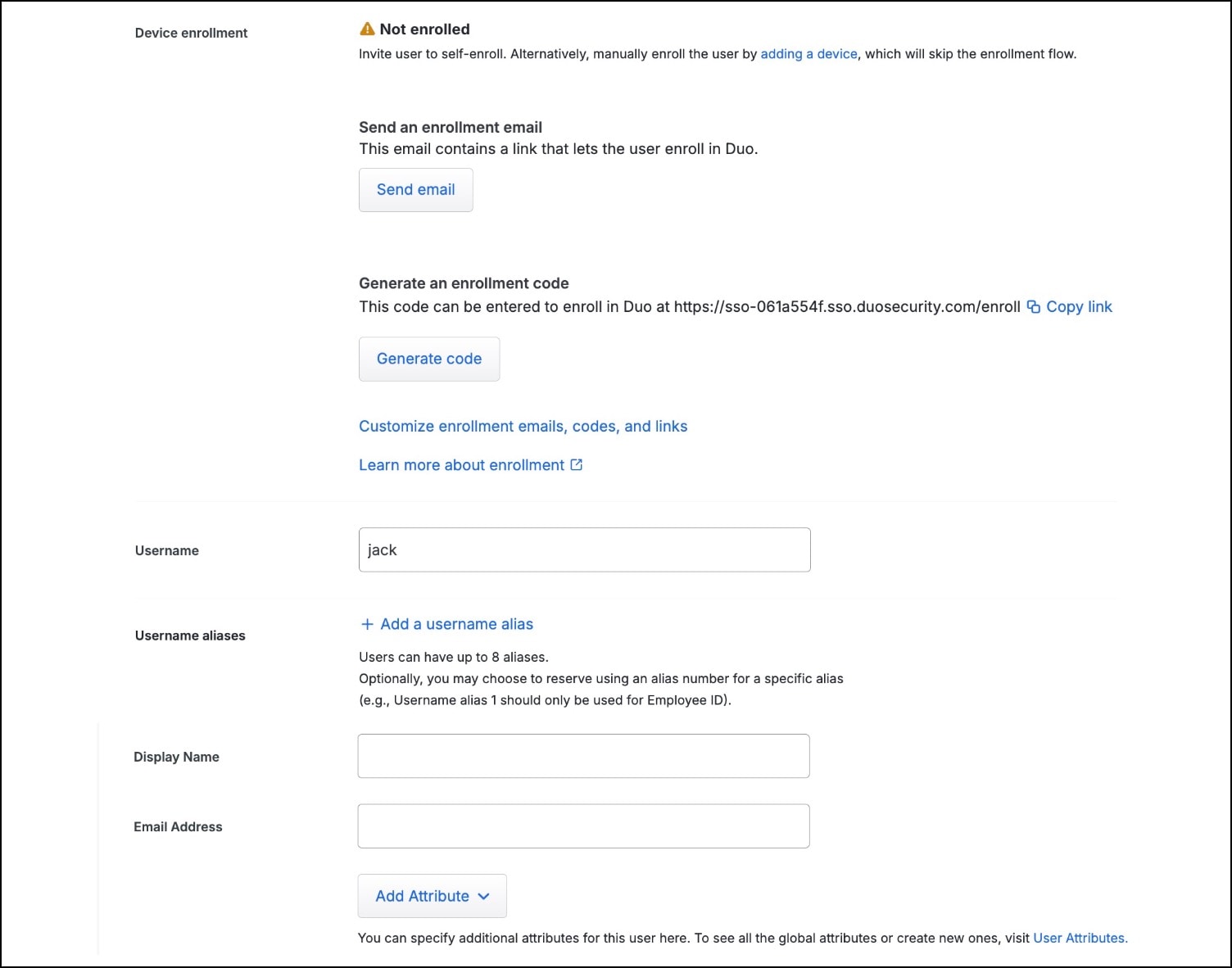Click the Not enrolled status text
This screenshot has height=968, width=1232.
pyautogui.click(x=426, y=29)
